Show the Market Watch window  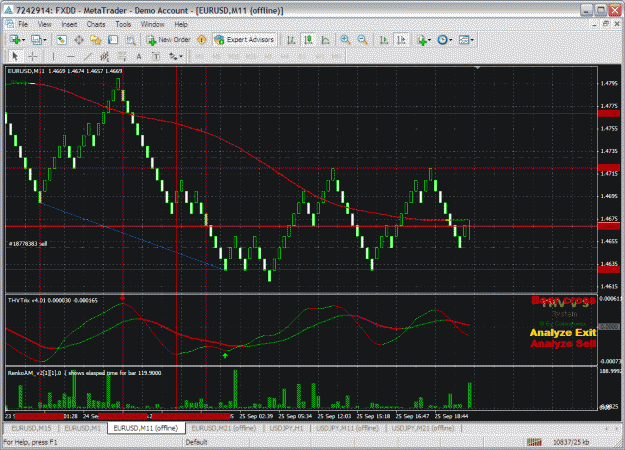pyautogui.click(x=61, y=40)
